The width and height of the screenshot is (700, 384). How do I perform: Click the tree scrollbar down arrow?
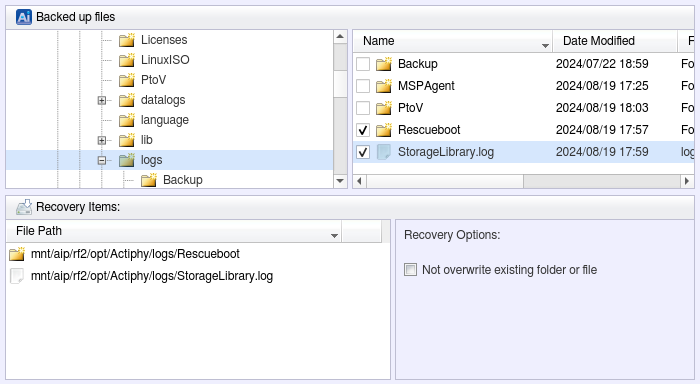point(340,181)
